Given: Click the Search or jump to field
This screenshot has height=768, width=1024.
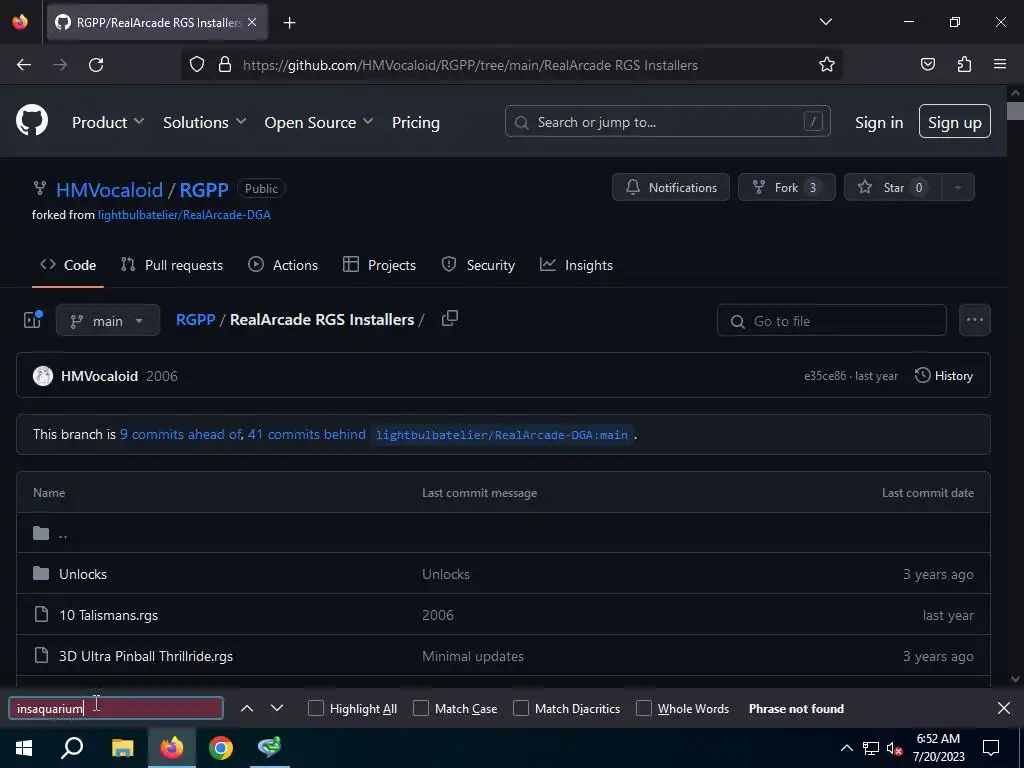Looking at the screenshot, I should [667, 121].
